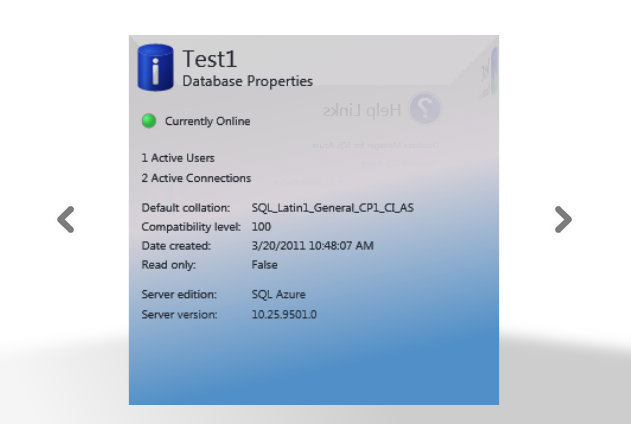Click the Compatibility level value 100
This screenshot has width=631, height=424.
262,227
